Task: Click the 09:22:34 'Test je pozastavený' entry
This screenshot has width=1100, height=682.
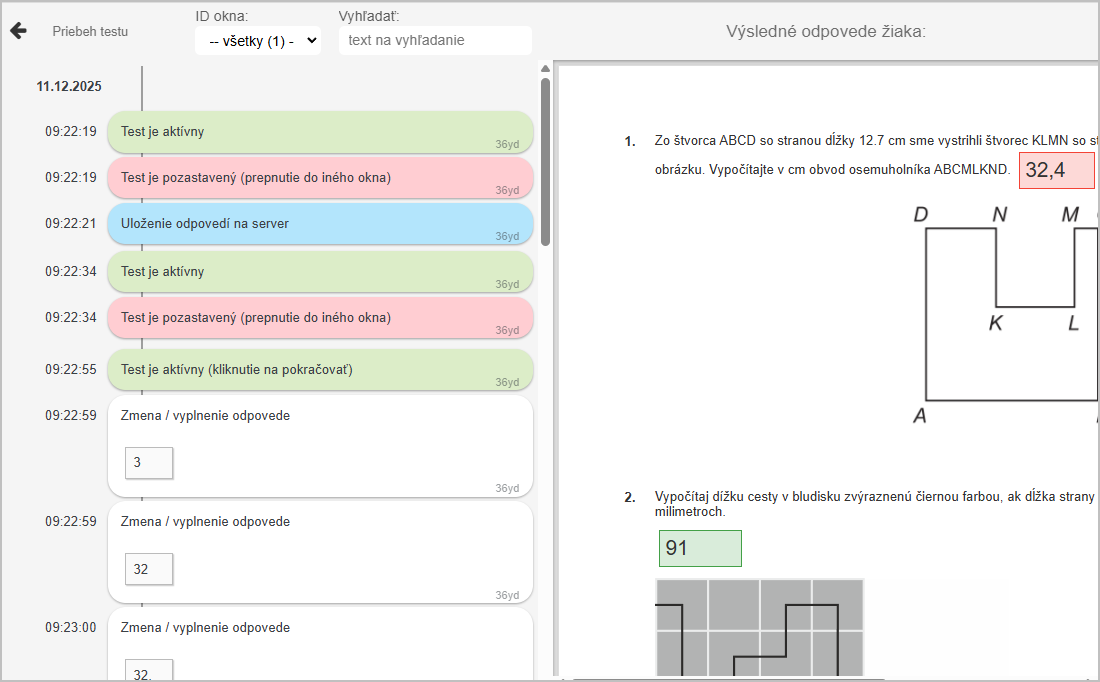Action: (320, 318)
